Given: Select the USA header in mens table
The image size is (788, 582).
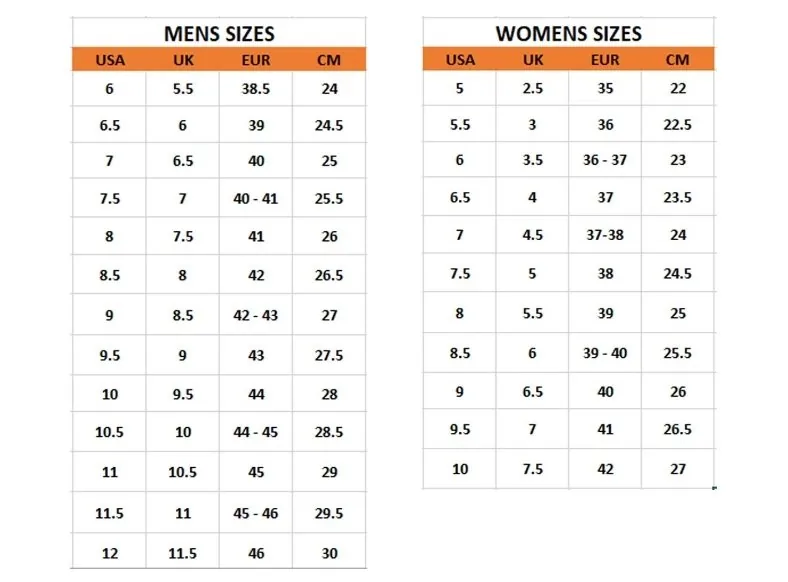Looking at the screenshot, I should tap(110, 60).
